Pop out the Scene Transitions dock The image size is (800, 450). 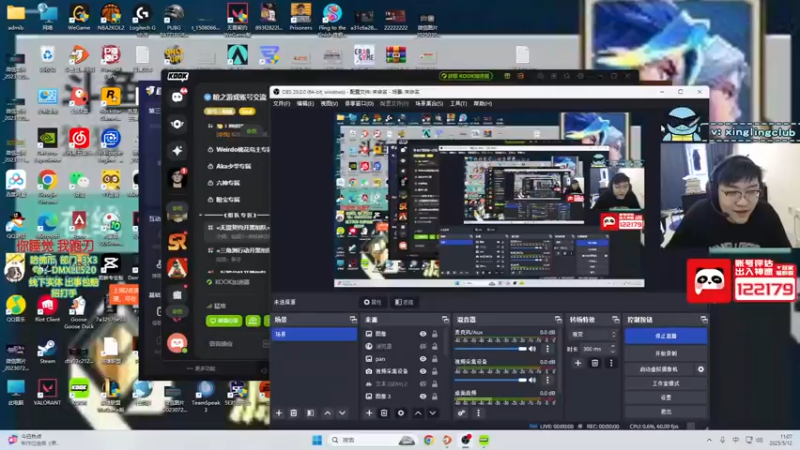click(x=616, y=319)
